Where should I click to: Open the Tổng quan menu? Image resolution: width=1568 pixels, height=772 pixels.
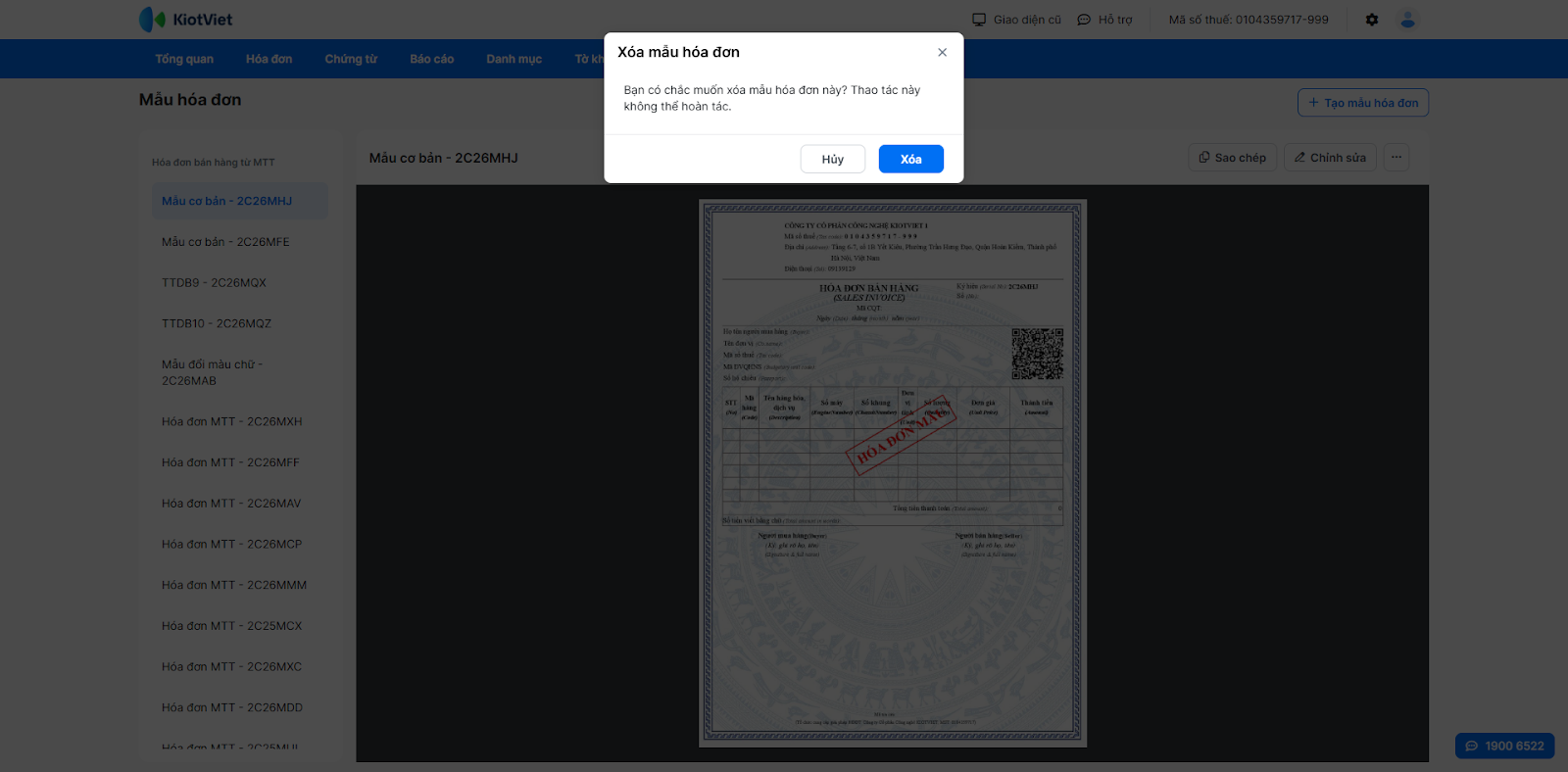pos(184,59)
